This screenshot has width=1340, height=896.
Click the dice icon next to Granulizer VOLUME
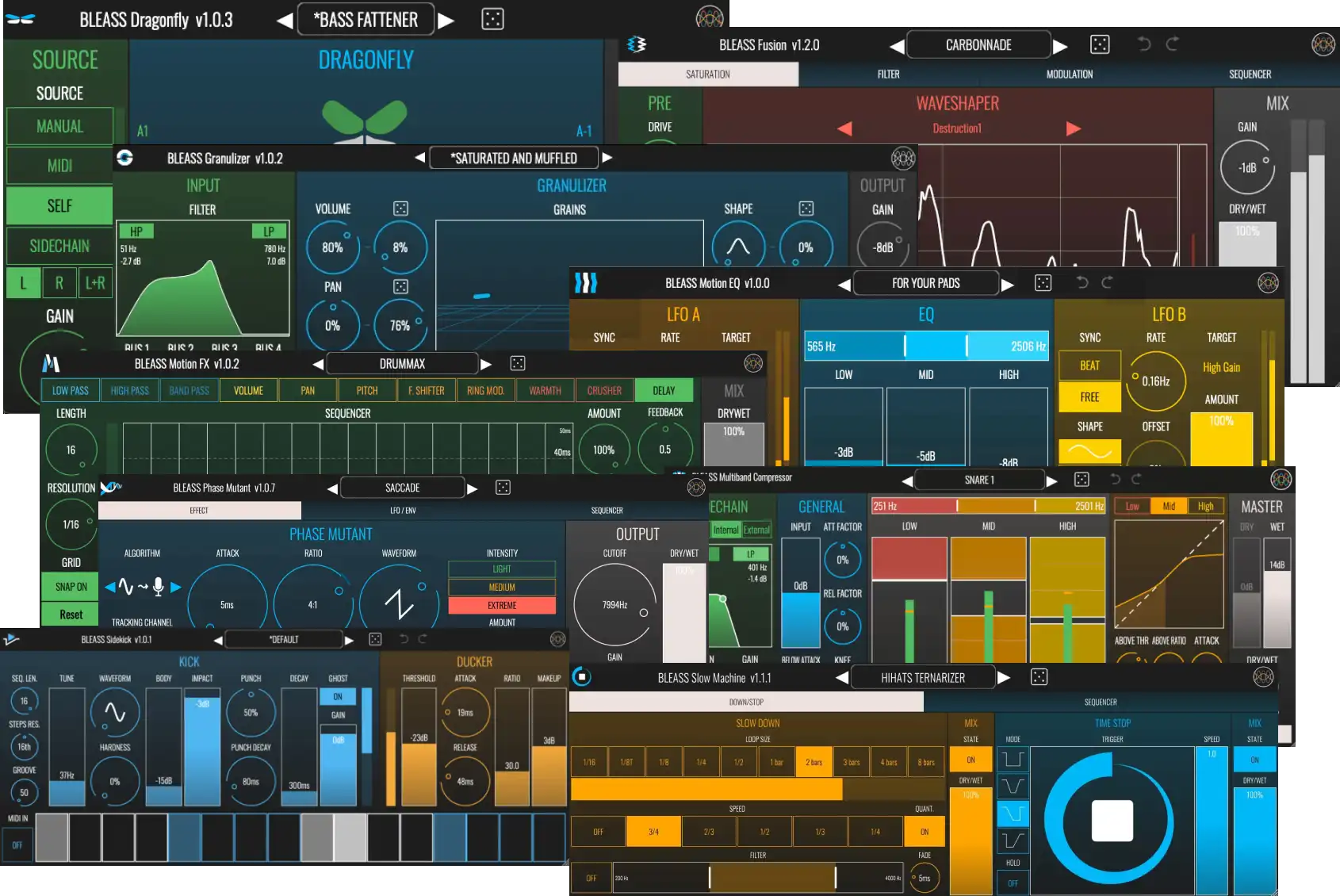click(400, 209)
